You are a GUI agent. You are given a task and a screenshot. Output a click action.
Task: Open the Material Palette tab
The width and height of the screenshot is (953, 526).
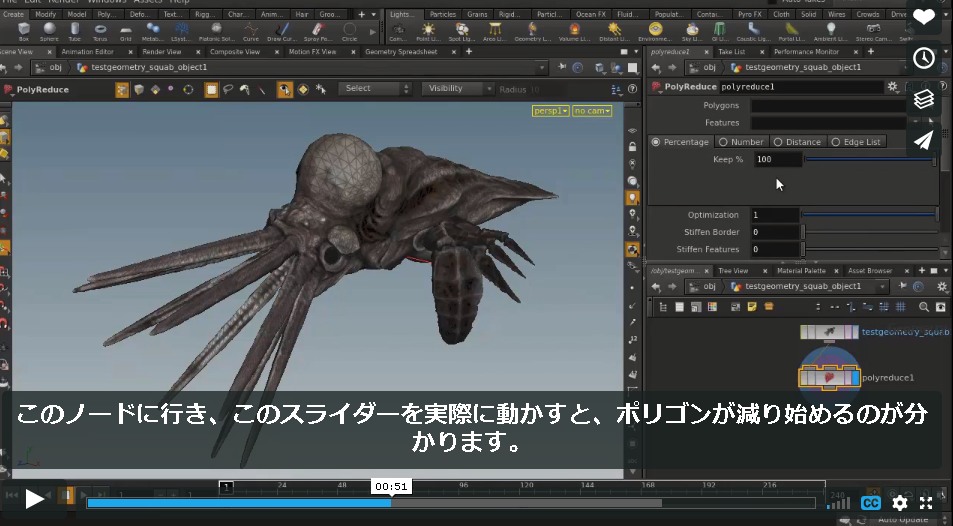click(801, 271)
